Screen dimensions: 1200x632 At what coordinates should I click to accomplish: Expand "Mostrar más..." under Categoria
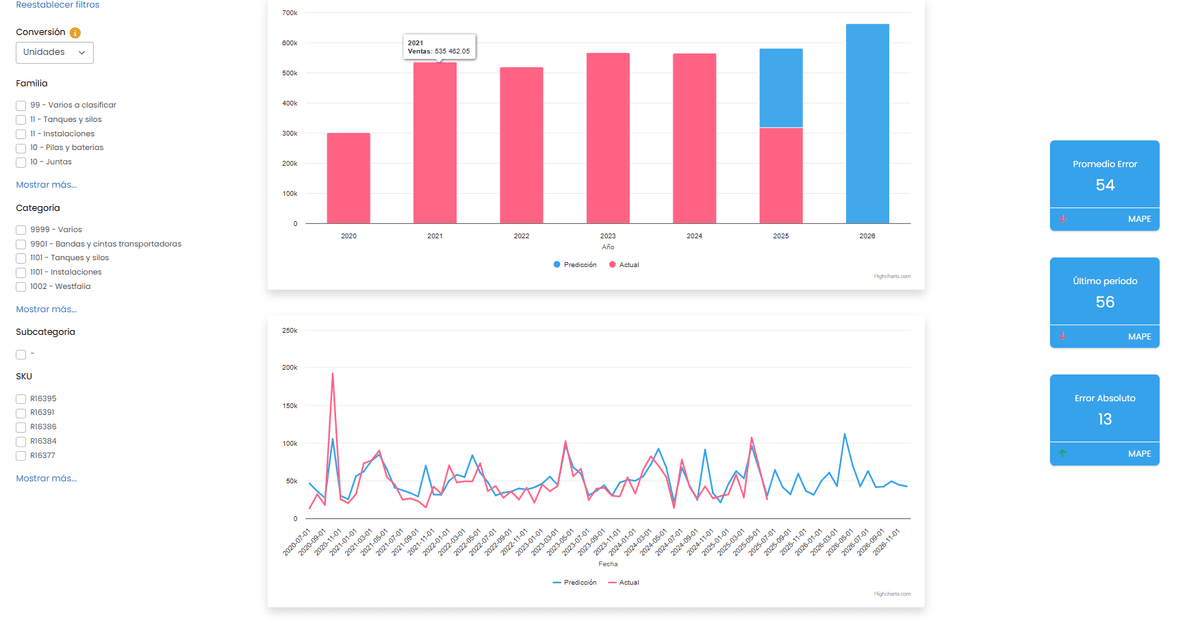[x=44, y=309]
